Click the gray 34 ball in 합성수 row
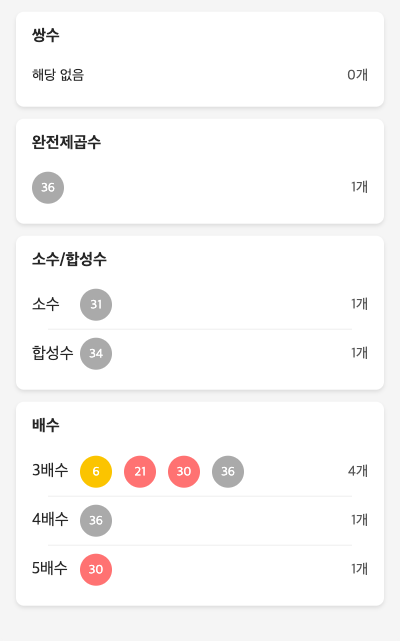400x641 pixels. (96, 354)
